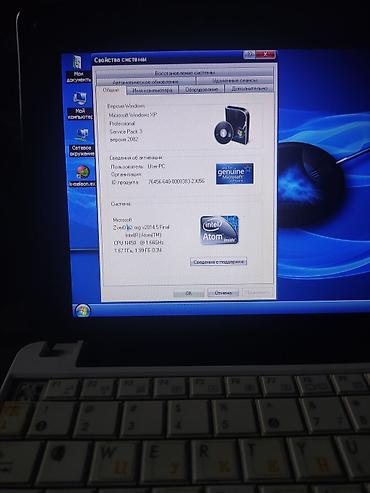This screenshot has width=370, height=493.
Task: Click the help question-mark title bar button
Action: pyautogui.click(x=249, y=55)
